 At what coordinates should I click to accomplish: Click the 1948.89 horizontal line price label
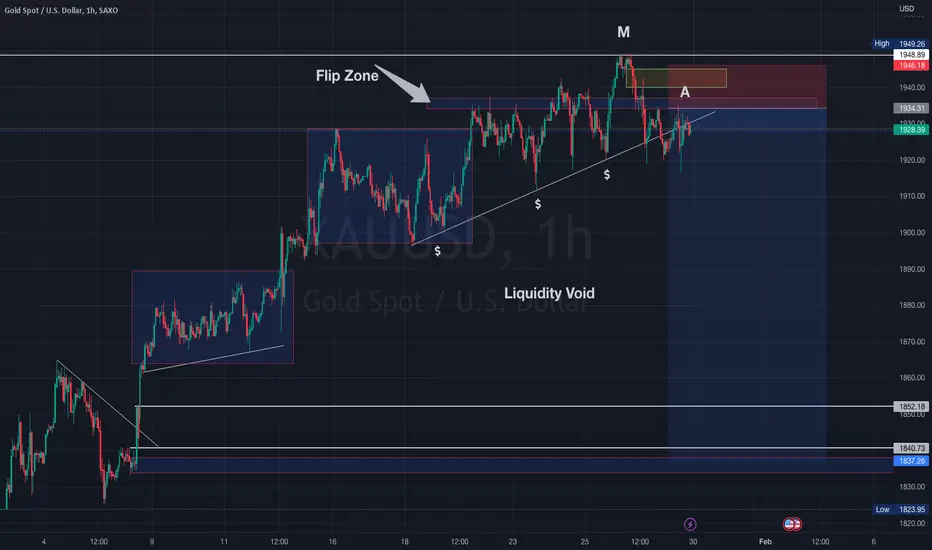pos(911,55)
